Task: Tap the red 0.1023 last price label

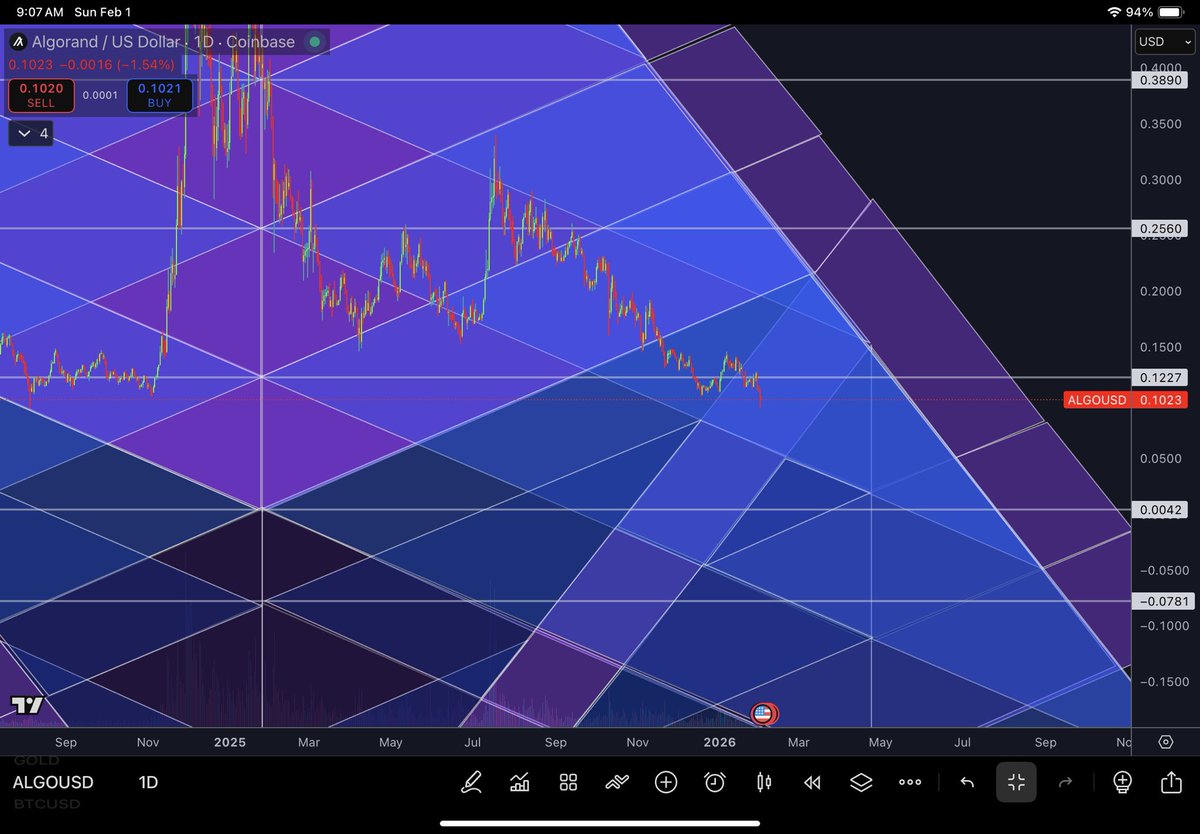Action: (1158, 400)
